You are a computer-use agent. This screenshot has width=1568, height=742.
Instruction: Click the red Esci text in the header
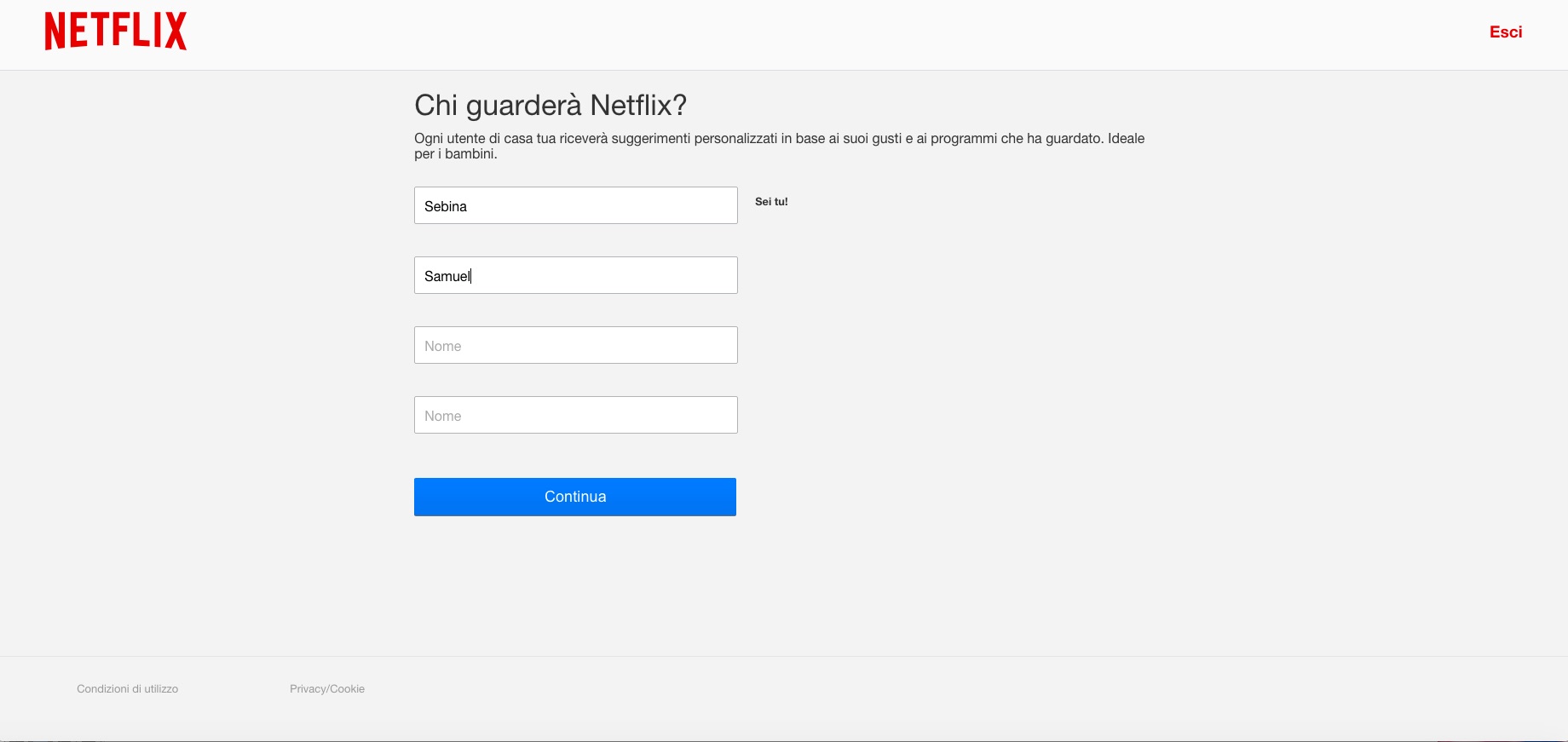[x=1505, y=32]
